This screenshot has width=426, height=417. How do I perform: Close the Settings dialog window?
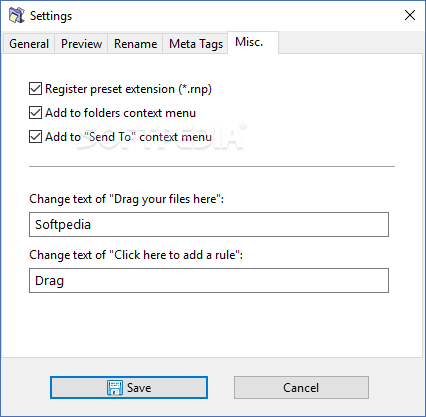point(410,15)
